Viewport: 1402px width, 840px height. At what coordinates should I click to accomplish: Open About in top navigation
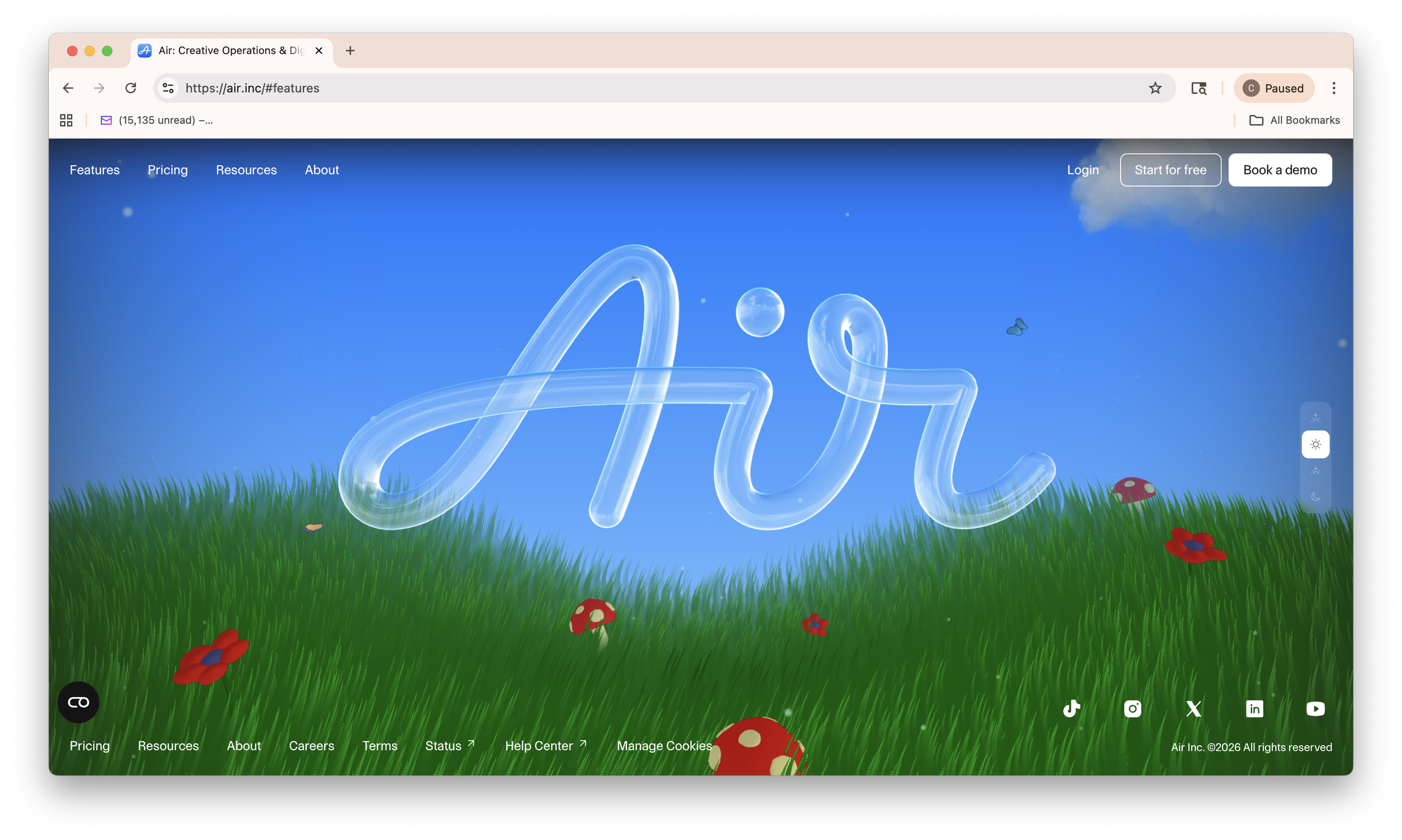pos(321,170)
